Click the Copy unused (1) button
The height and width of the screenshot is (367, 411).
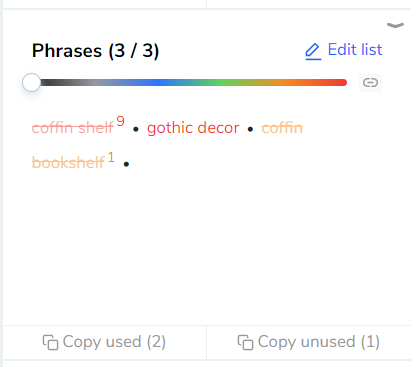pos(309,342)
